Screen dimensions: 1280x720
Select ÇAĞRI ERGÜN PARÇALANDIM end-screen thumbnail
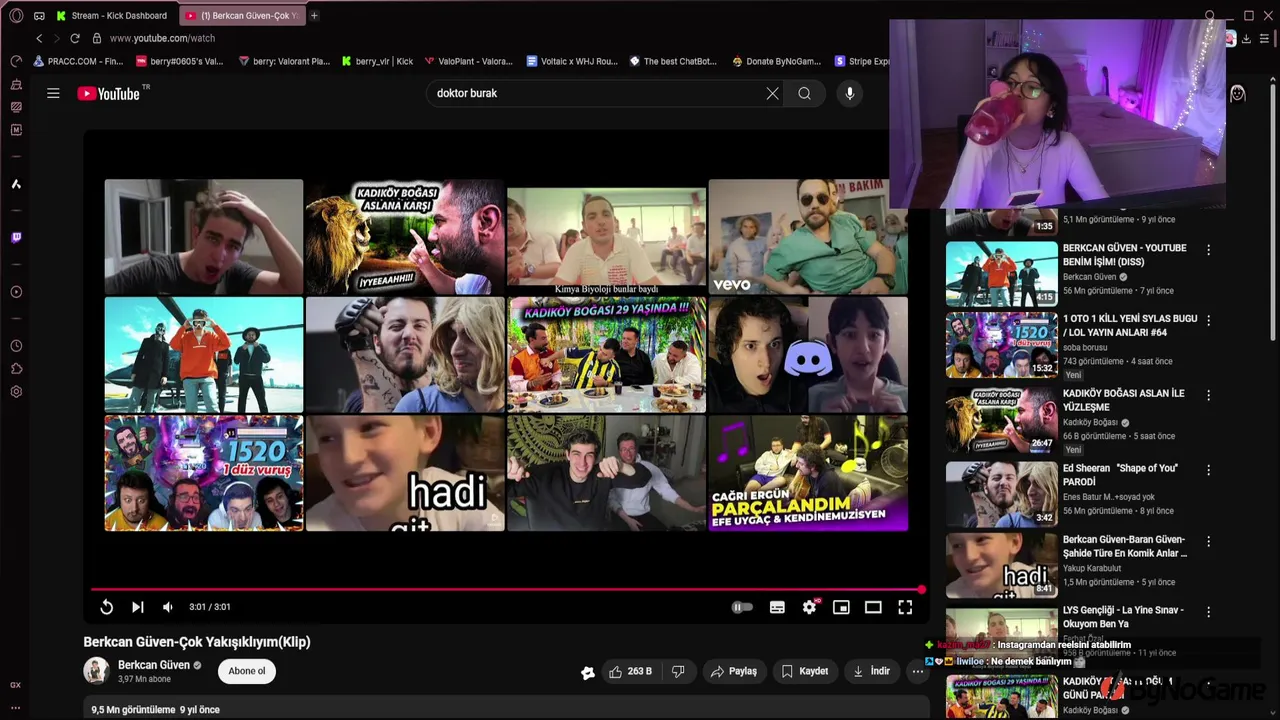pyautogui.click(x=808, y=473)
